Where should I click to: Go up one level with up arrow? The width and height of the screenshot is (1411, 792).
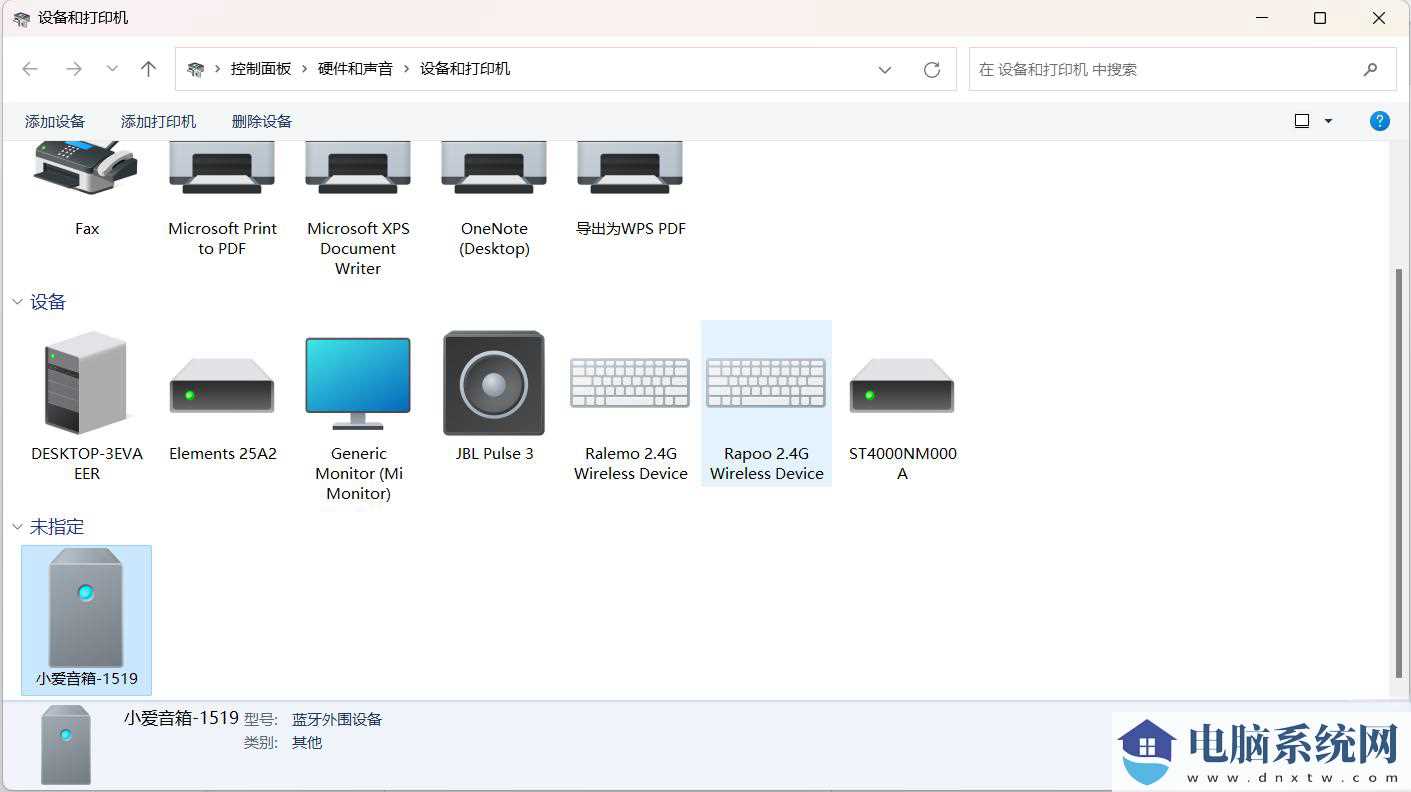point(149,69)
